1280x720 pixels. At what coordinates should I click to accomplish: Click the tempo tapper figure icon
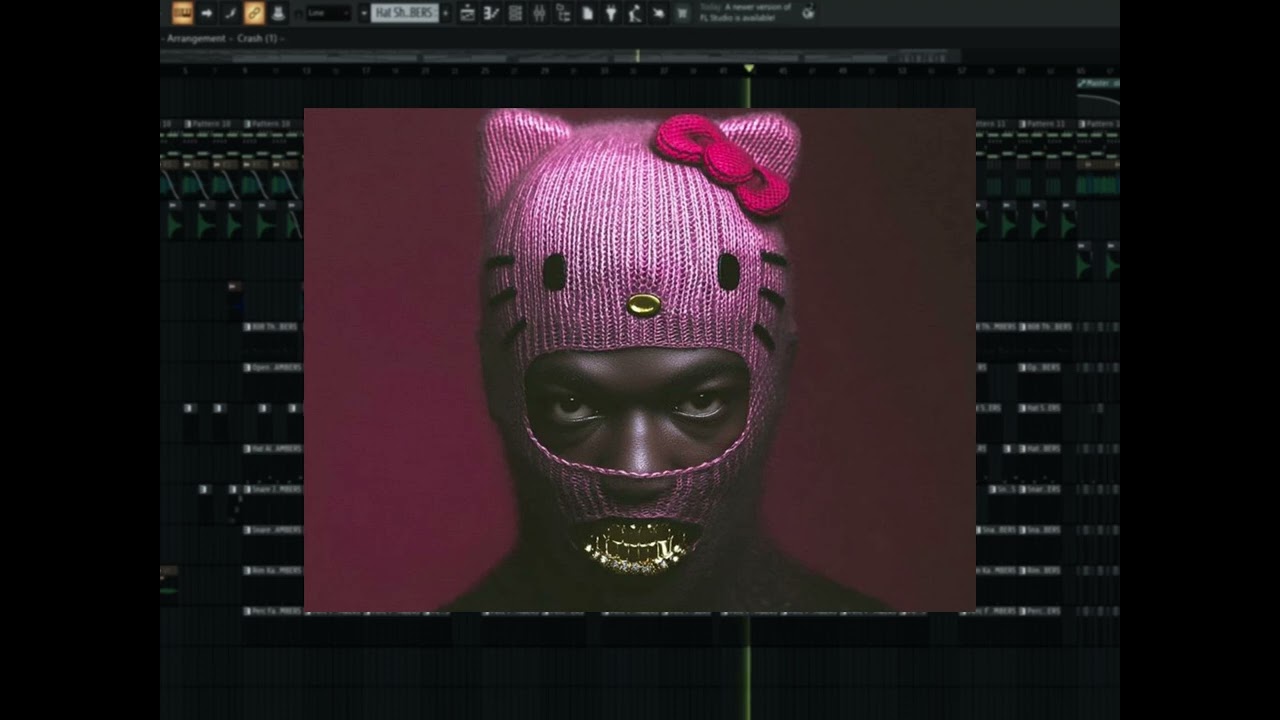click(x=635, y=13)
